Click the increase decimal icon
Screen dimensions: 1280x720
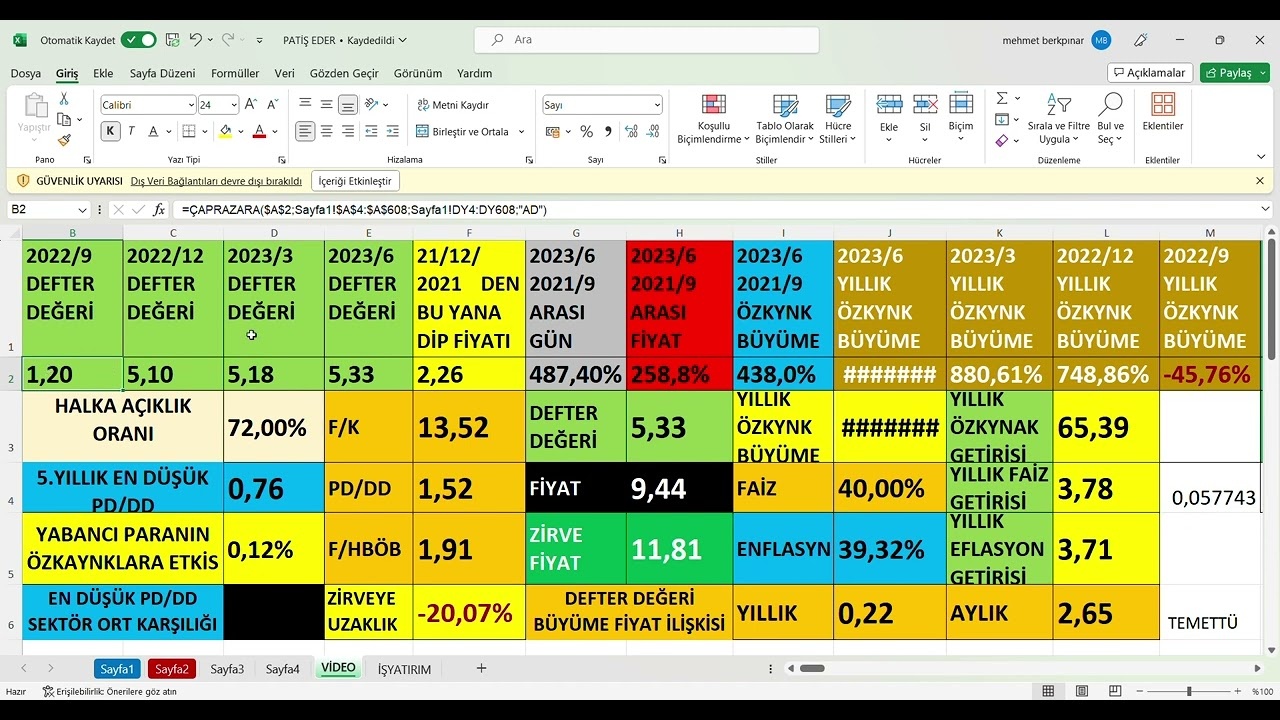point(629,131)
